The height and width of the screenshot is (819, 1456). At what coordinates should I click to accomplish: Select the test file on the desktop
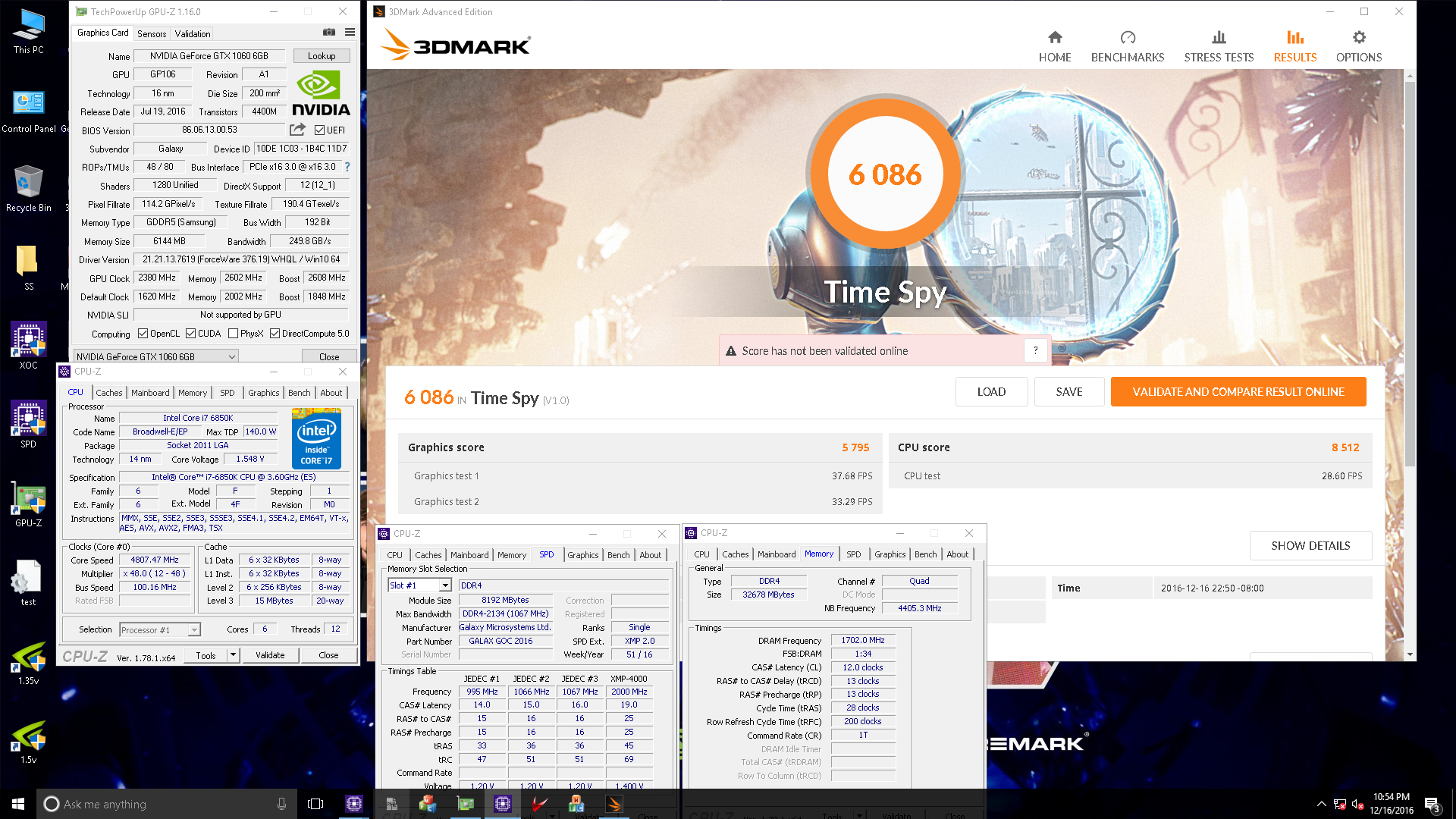pos(29,583)
